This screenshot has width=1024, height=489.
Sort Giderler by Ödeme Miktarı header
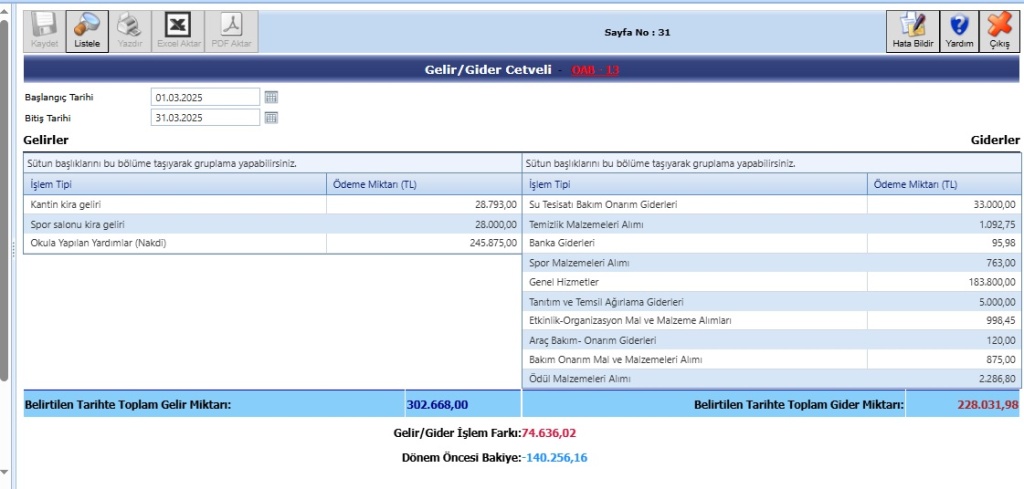pos(944,184)
